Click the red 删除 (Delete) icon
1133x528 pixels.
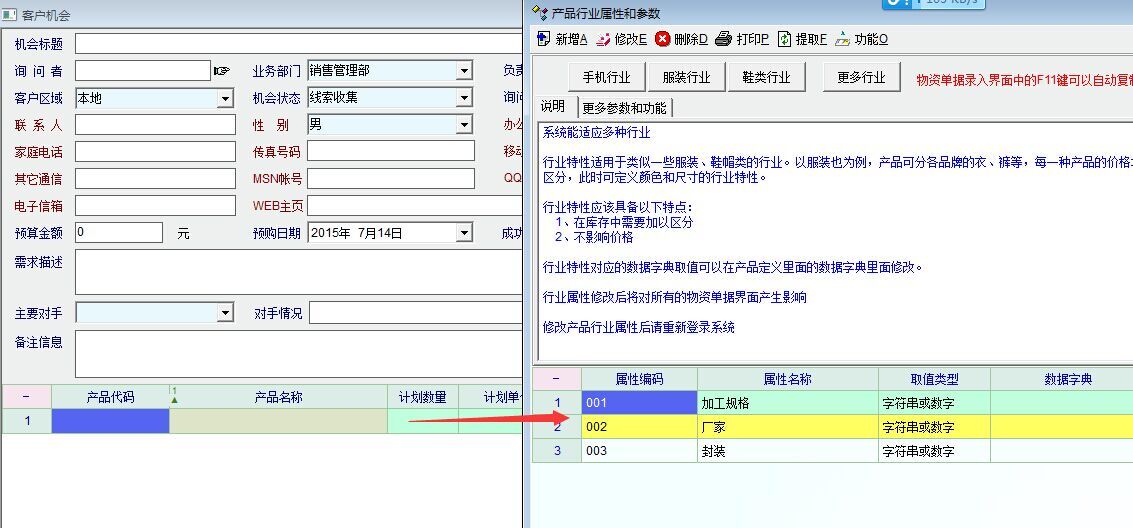[663, 39]
